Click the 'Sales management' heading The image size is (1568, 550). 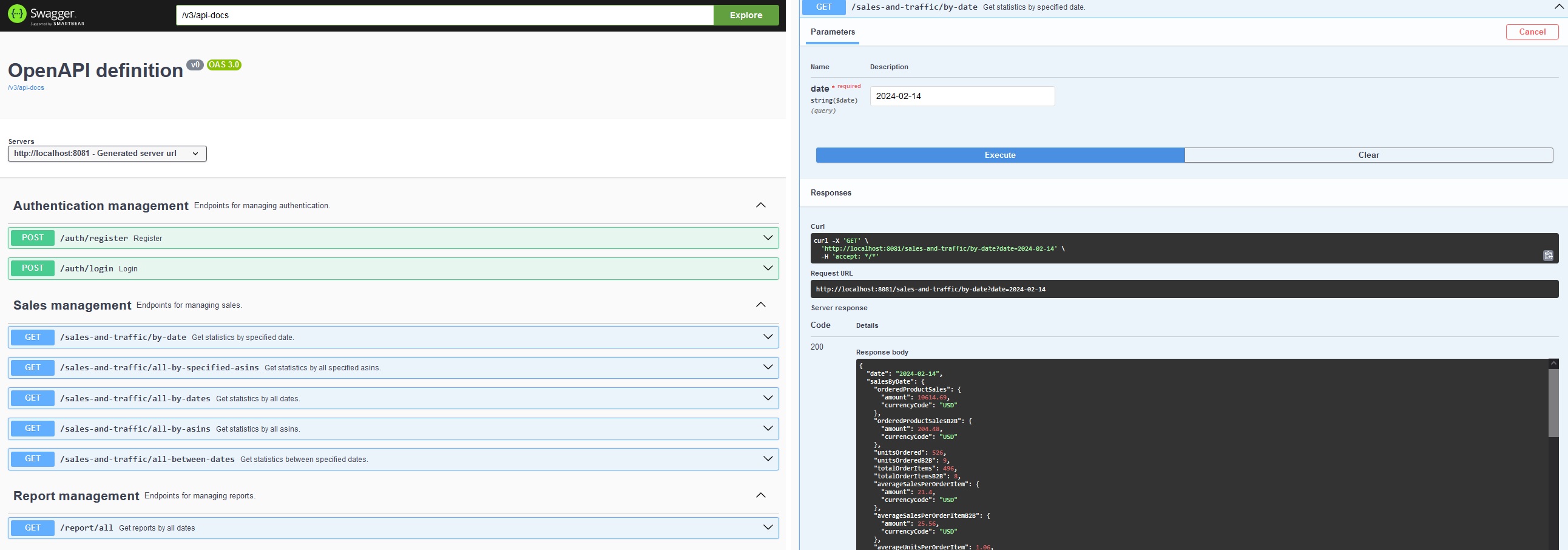click(72, 305)
